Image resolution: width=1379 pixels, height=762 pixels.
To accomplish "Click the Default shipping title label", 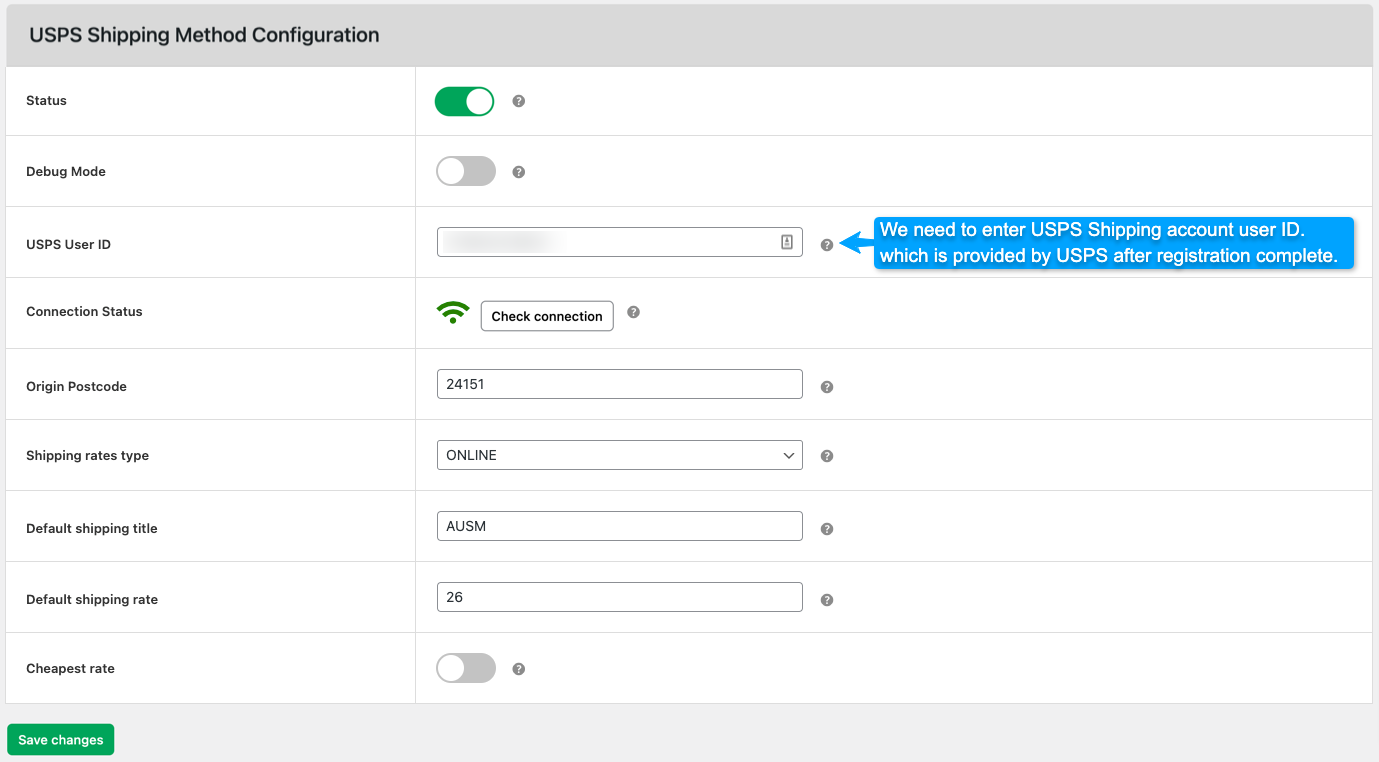I will pos(92,529).
